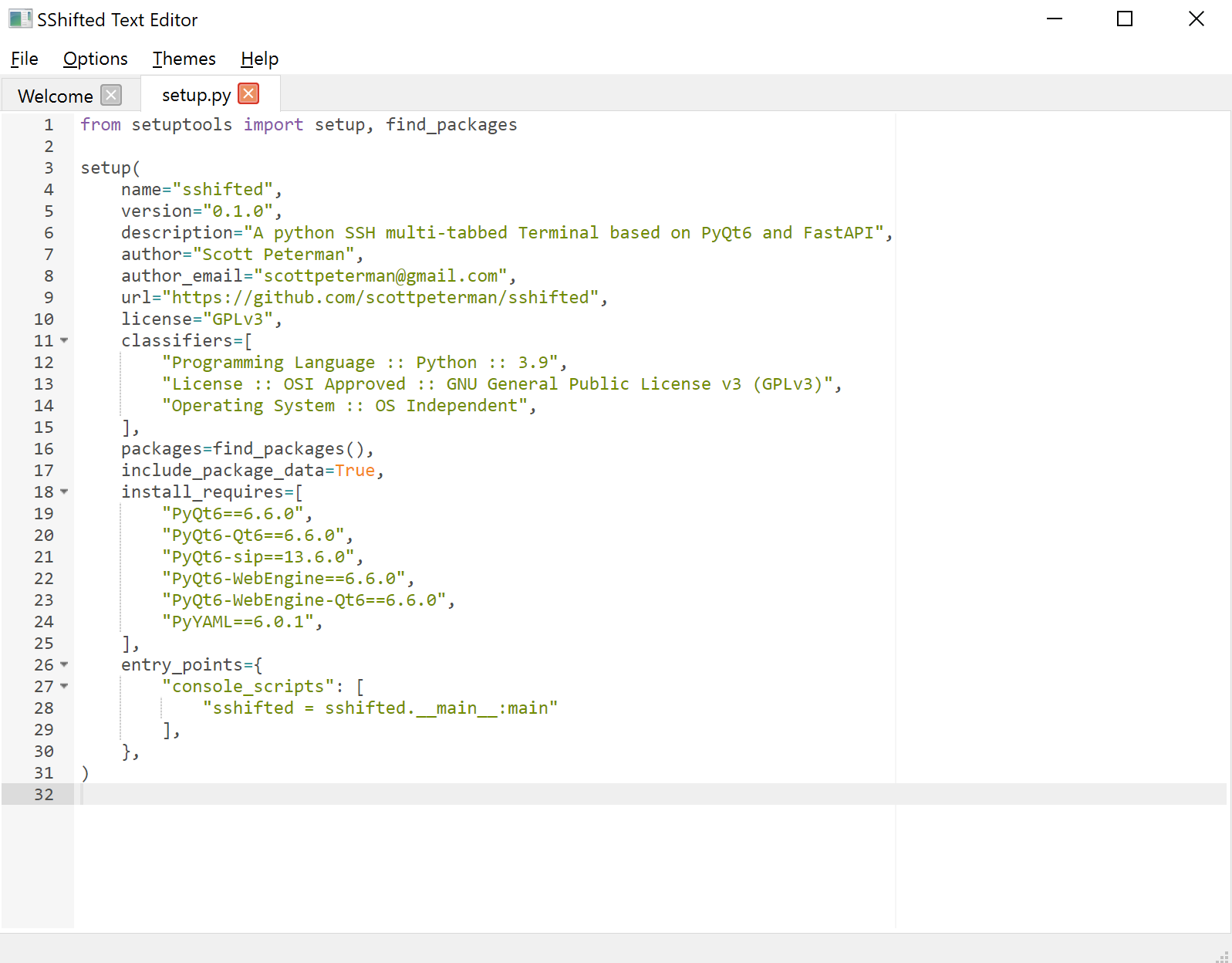Click the "sshifted = sshifted.__main__:main" string

pos(380,708)
